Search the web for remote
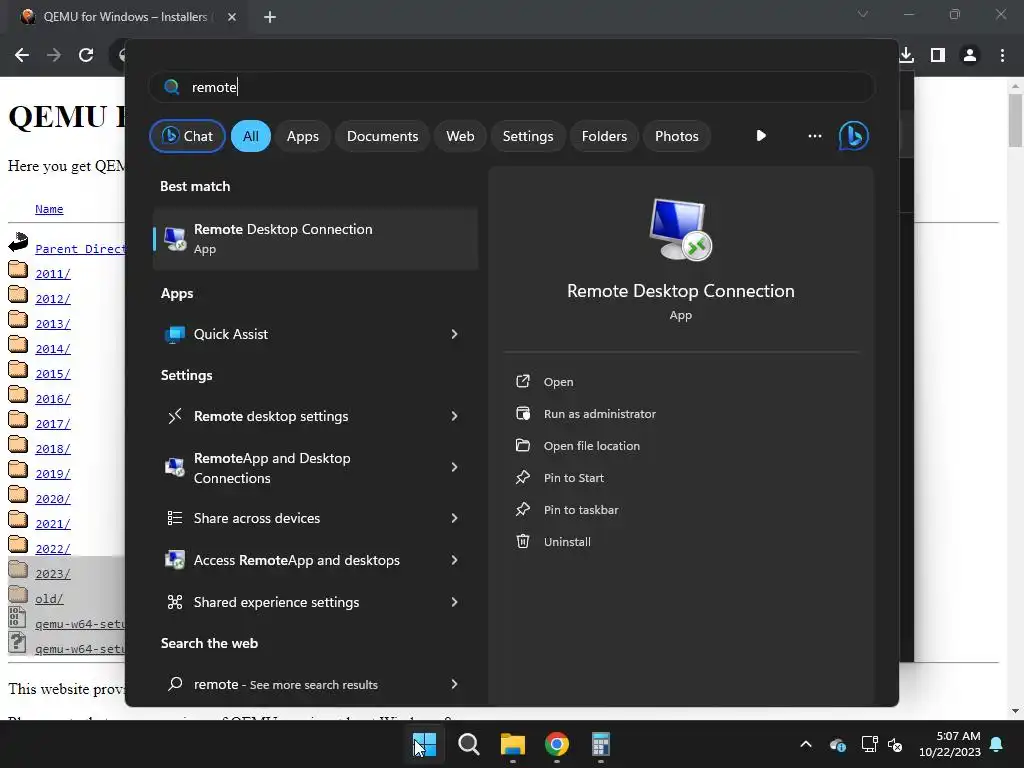1024x768 pixels. click(x=315, y=684)
